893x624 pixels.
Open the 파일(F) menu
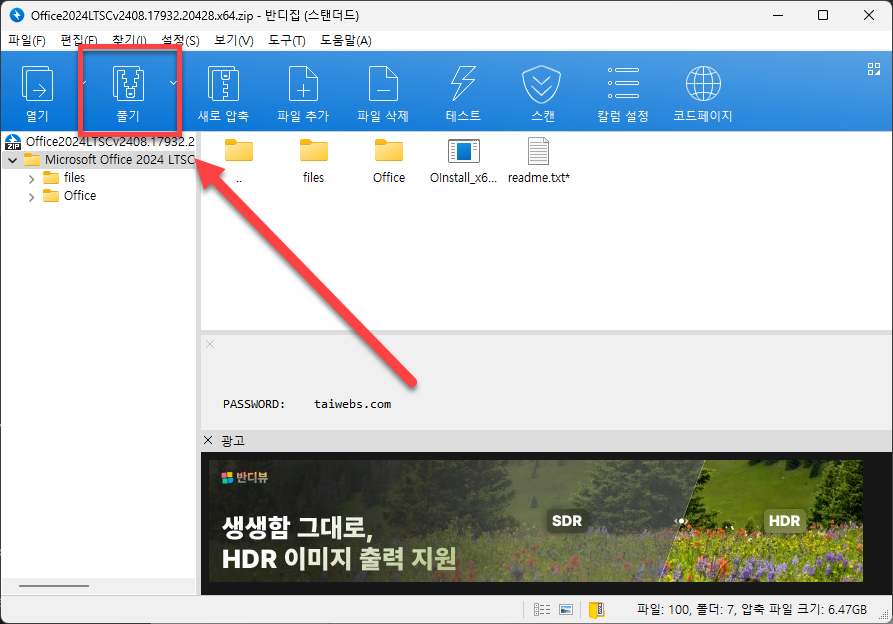coord(27,40)
